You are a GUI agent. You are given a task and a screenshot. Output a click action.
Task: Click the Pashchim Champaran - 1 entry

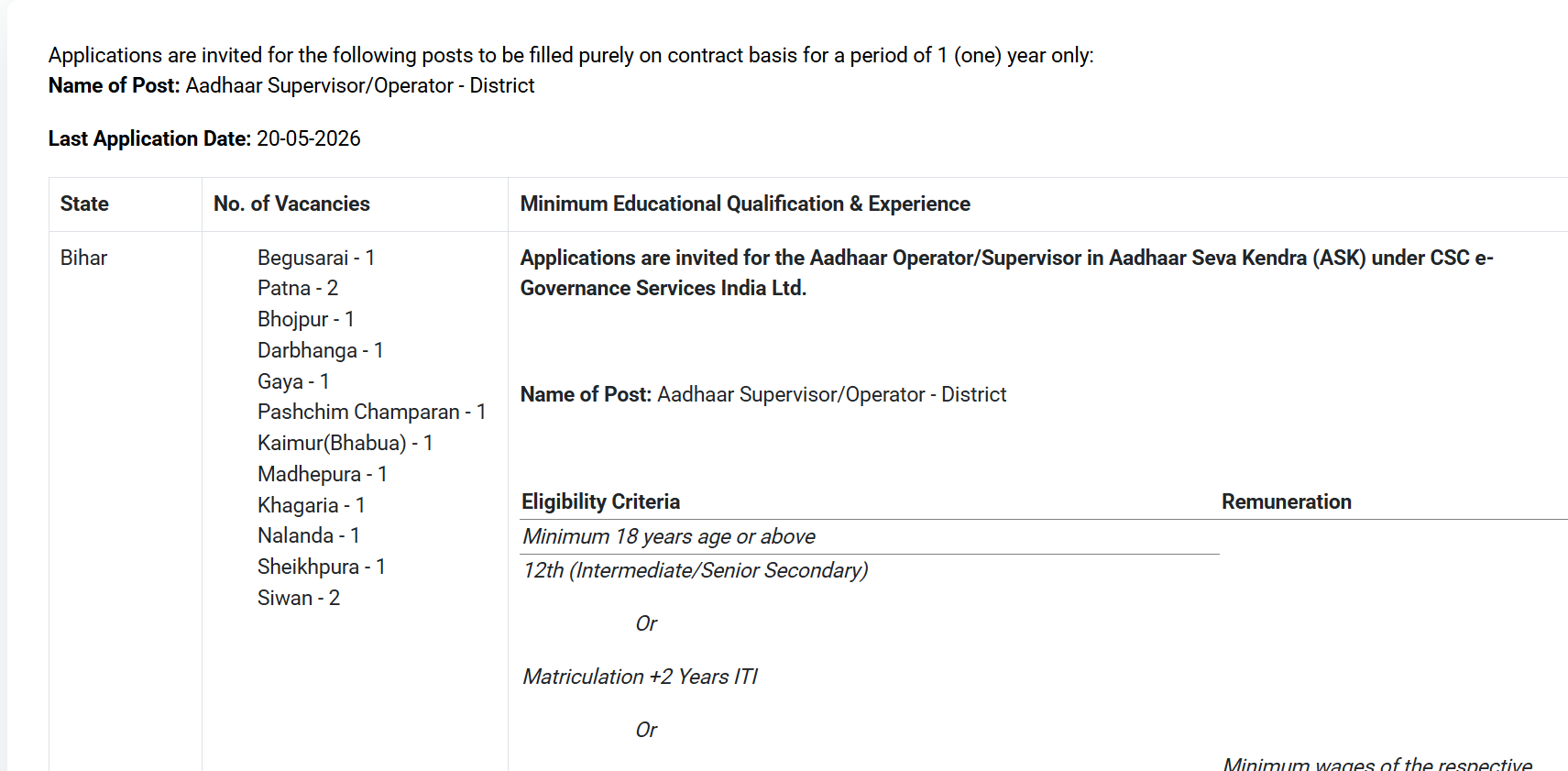pyautogui.click(x=372, y=412)
